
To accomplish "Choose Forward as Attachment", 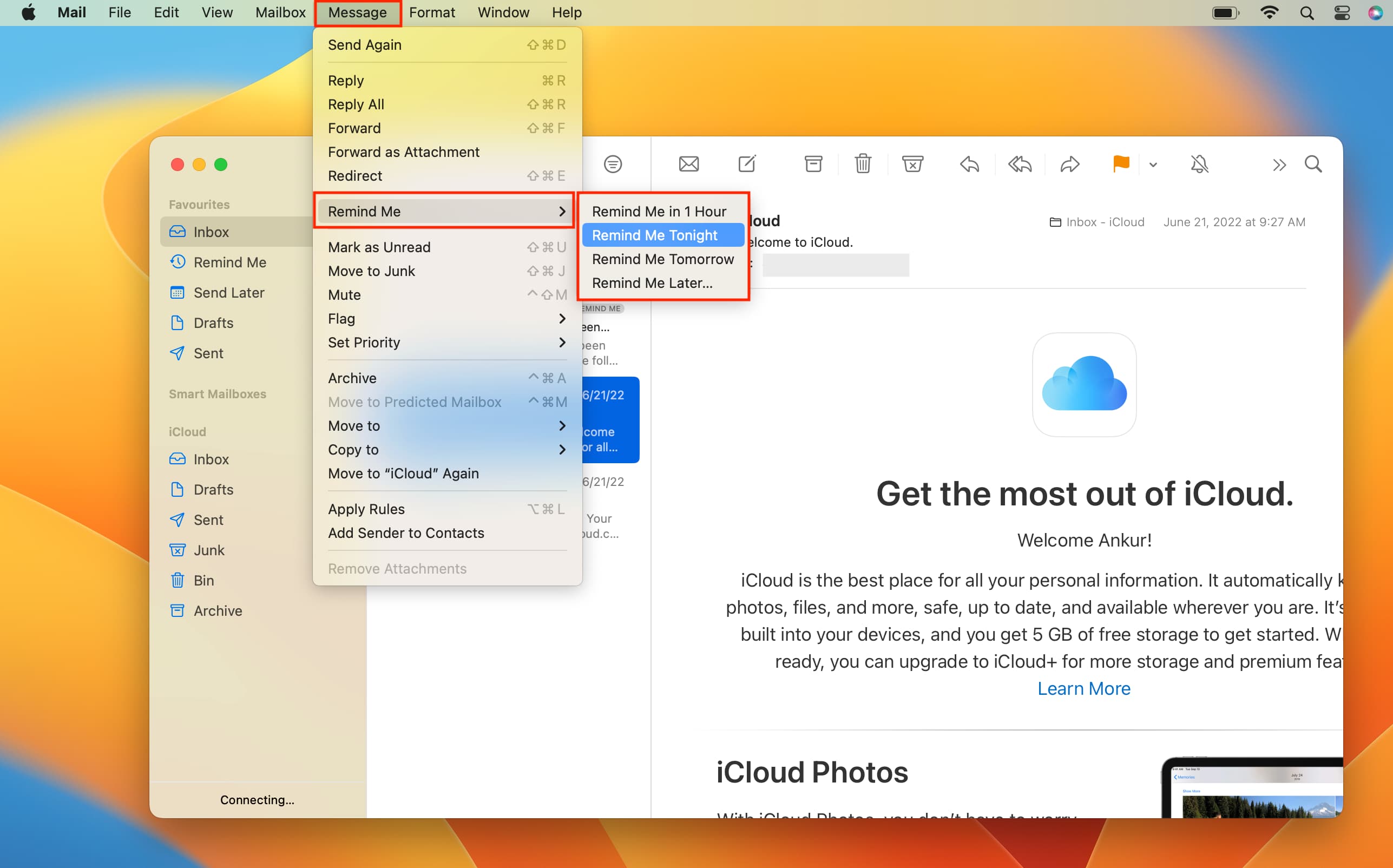I will tap(447, 152).
